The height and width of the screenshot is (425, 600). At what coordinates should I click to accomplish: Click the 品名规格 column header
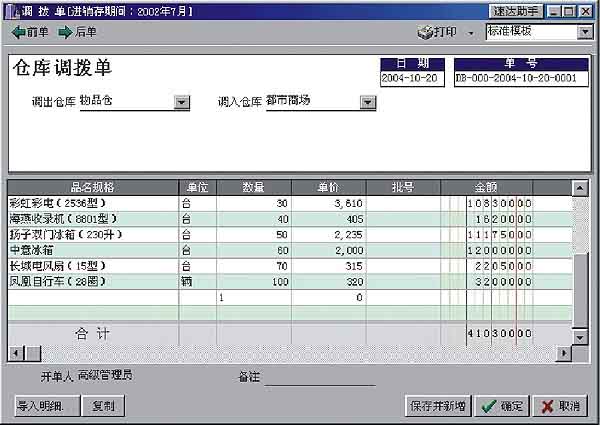coord(92,187)
